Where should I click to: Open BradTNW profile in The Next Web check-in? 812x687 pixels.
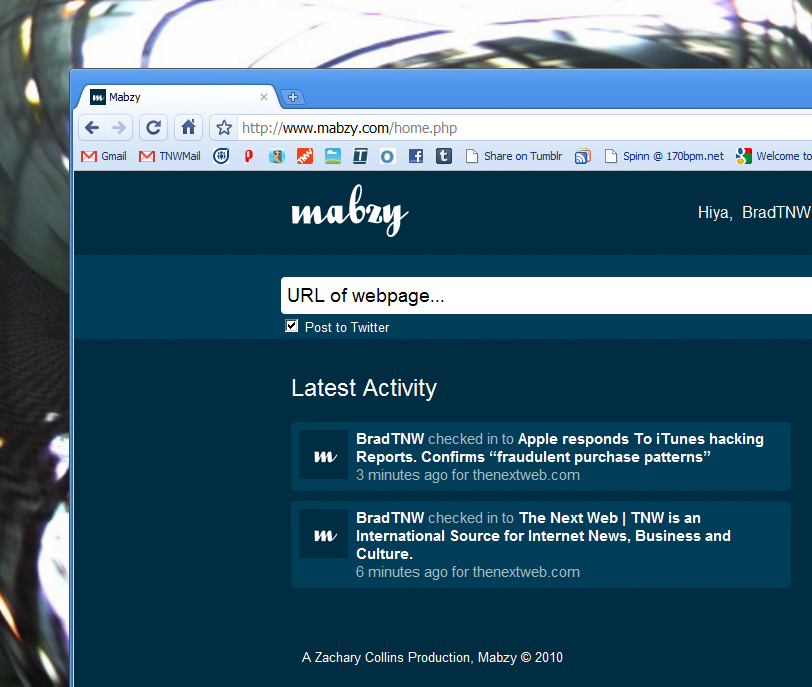coord(390,518)
